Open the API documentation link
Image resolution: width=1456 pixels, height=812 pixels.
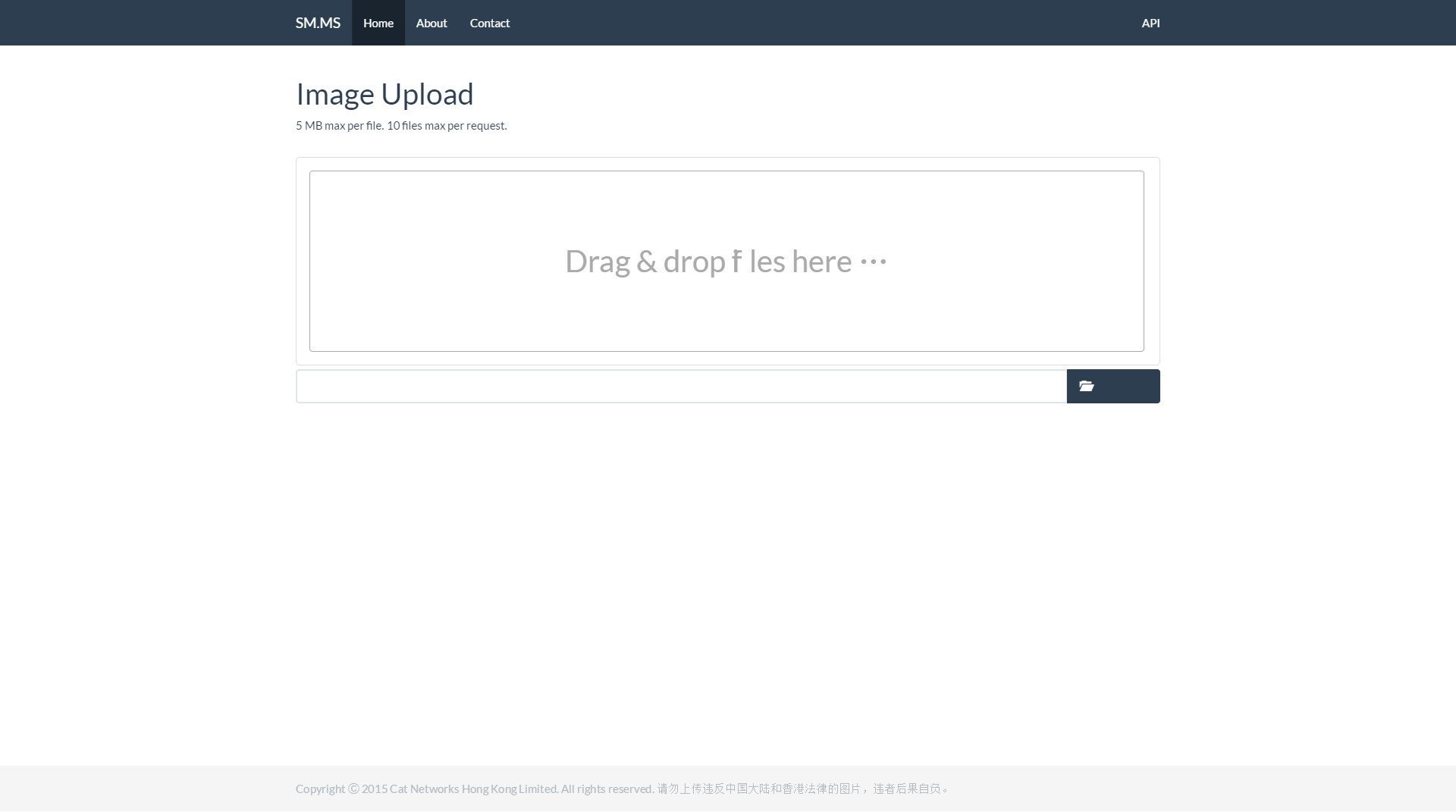[x=1150, y=23]
